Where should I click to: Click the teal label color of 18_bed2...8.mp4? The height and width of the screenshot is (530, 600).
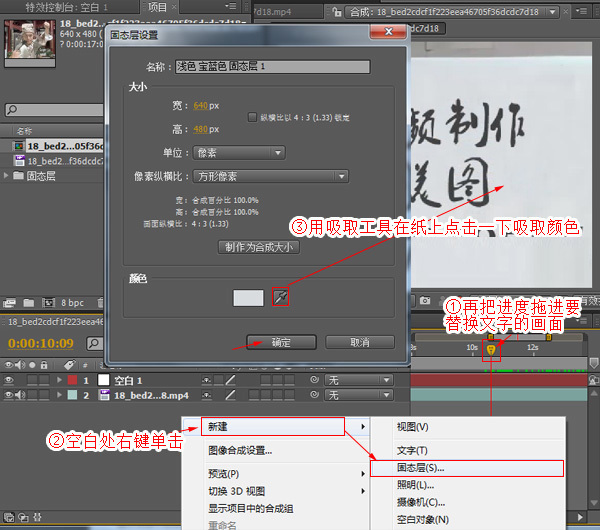coord(72,395)
